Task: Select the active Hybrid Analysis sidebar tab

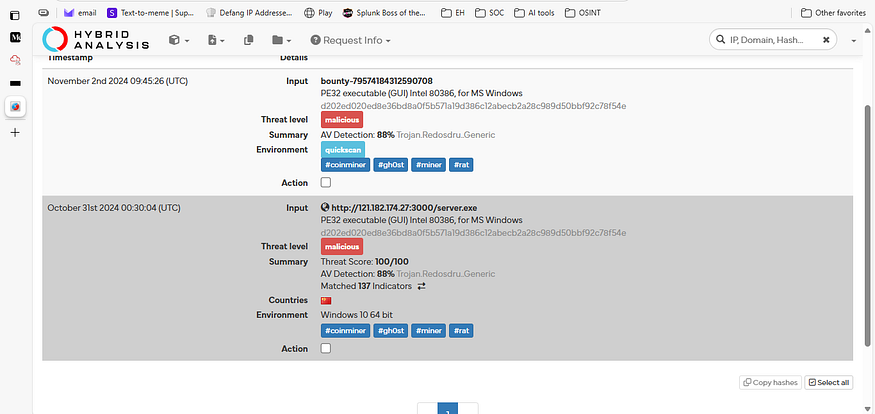Action: 15,106
